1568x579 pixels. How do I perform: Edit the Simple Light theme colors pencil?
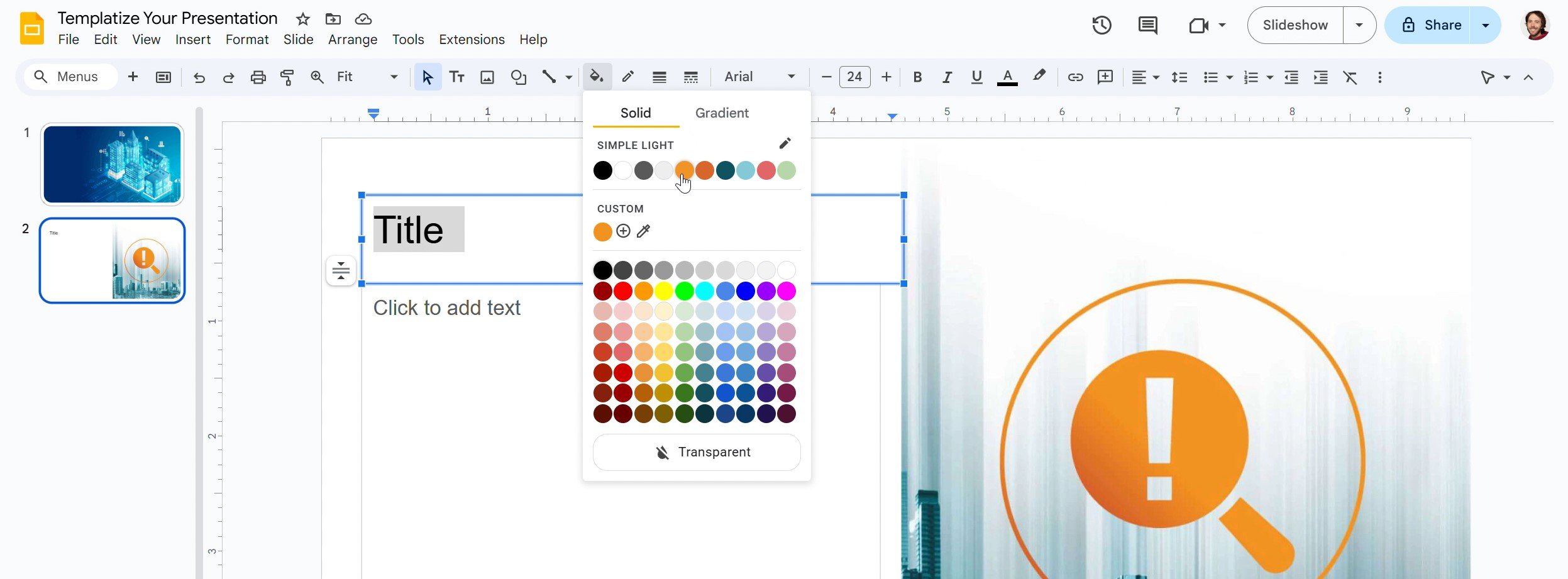(x=785, y=143)
